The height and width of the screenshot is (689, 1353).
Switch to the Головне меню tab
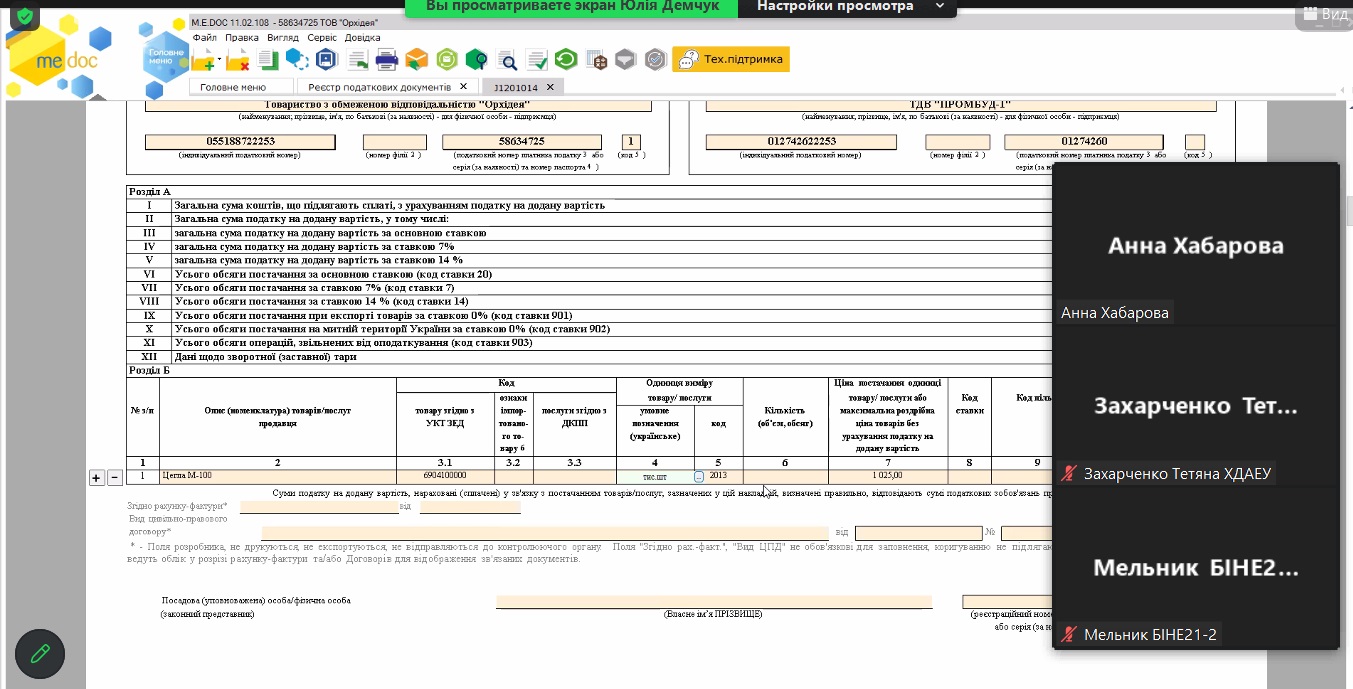pos(240,87)
